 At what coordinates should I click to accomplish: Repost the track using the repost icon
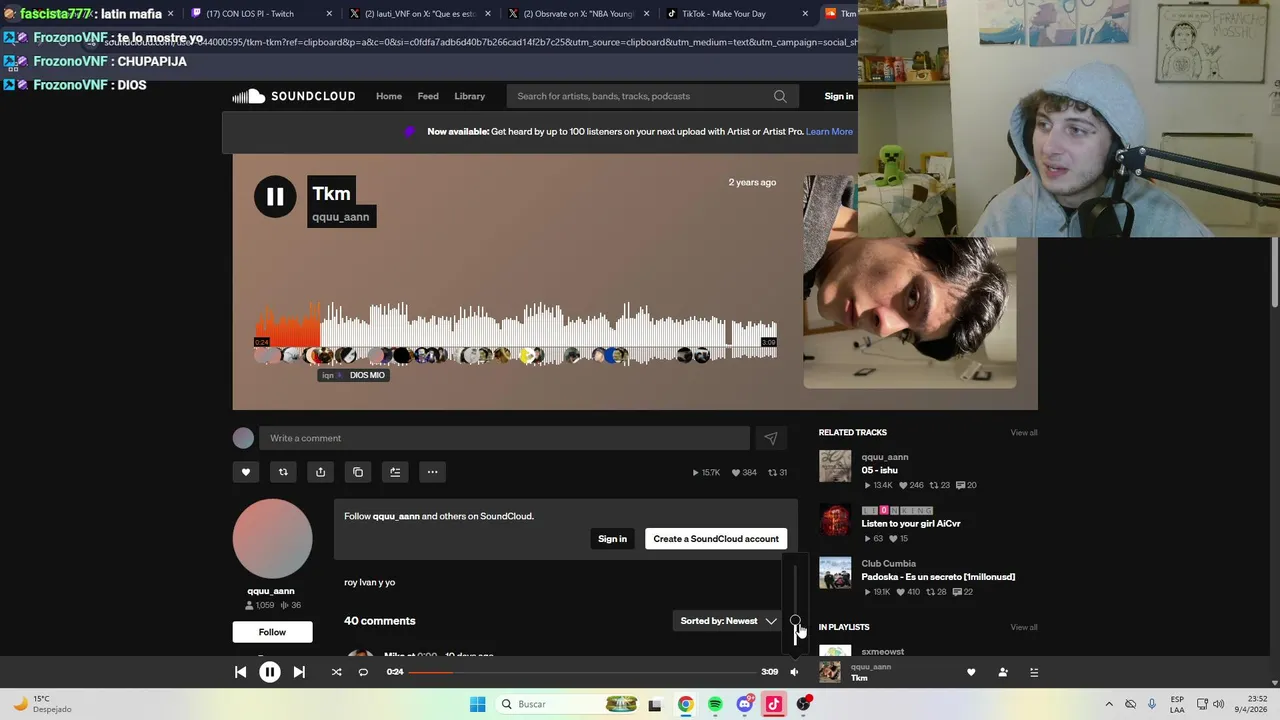click(283, 472)
